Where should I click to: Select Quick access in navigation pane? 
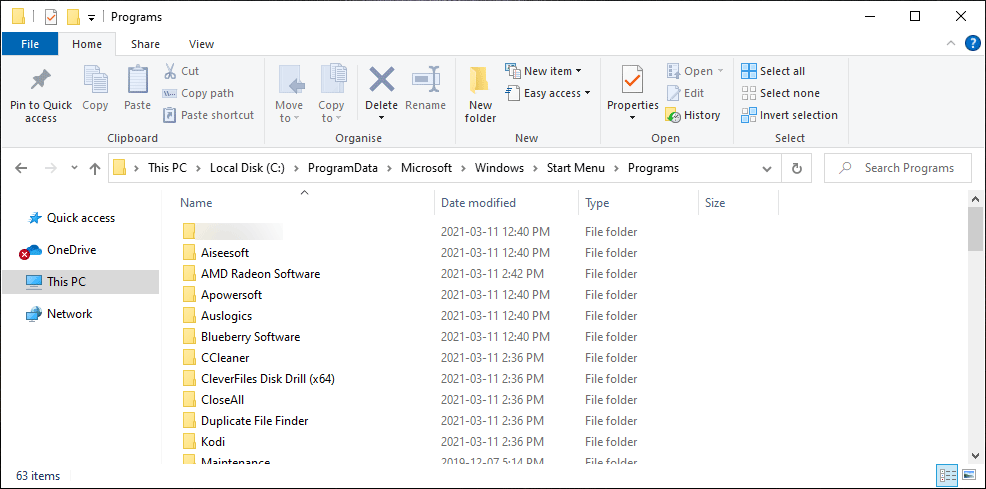[x=80, y=218]
